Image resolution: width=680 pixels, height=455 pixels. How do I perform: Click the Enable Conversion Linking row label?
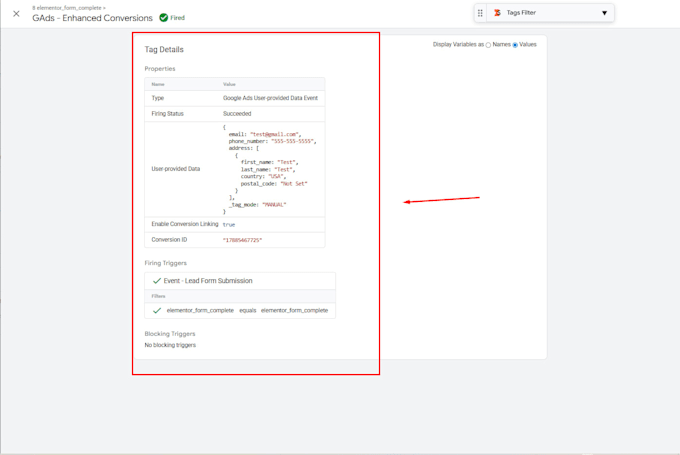185,224
